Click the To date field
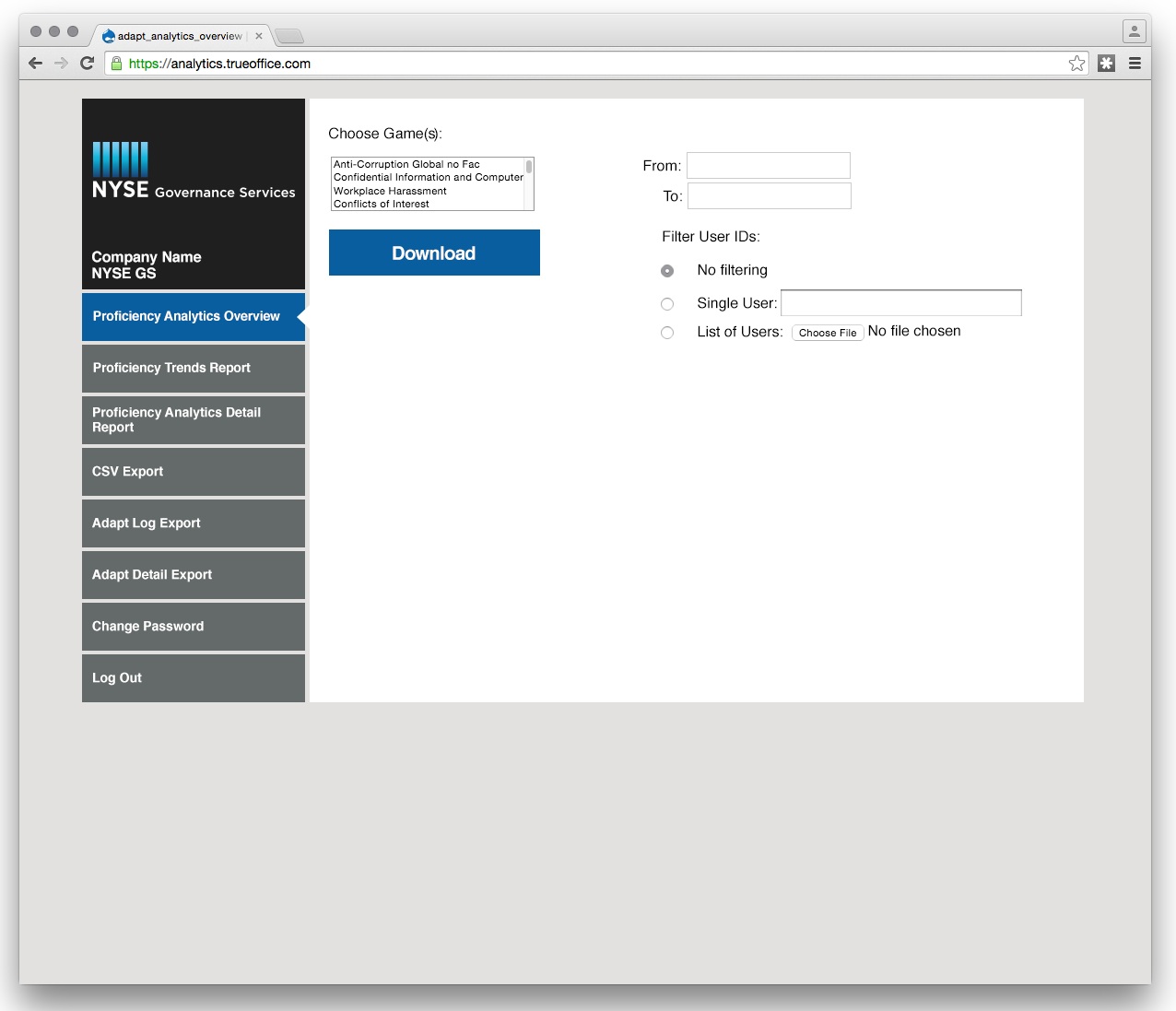This screenshot has width=1176, height=1011. coord(770,196)
